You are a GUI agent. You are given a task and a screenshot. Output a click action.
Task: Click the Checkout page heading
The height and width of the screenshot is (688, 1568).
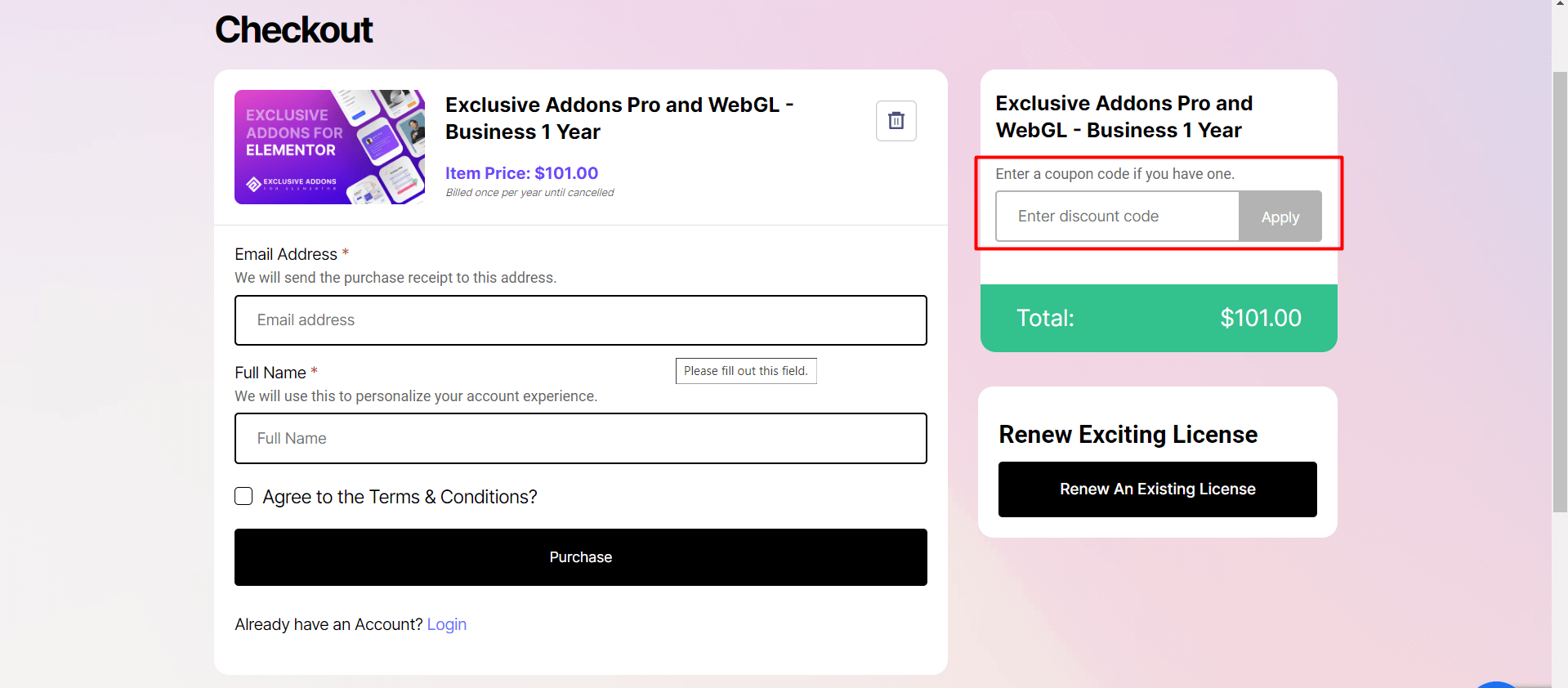293,30
